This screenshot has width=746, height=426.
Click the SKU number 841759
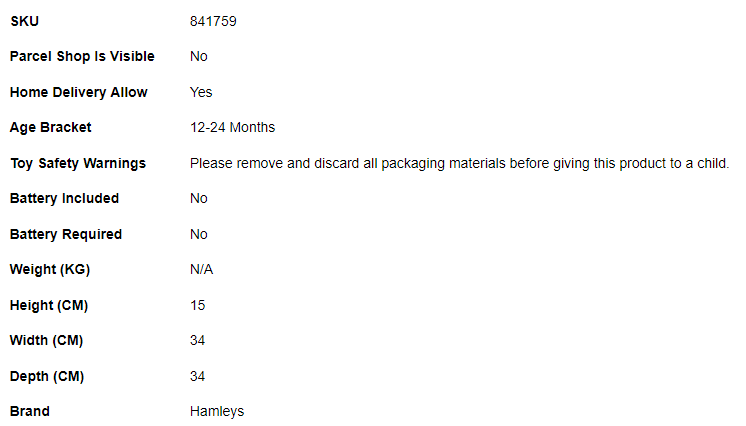(213, 21)
